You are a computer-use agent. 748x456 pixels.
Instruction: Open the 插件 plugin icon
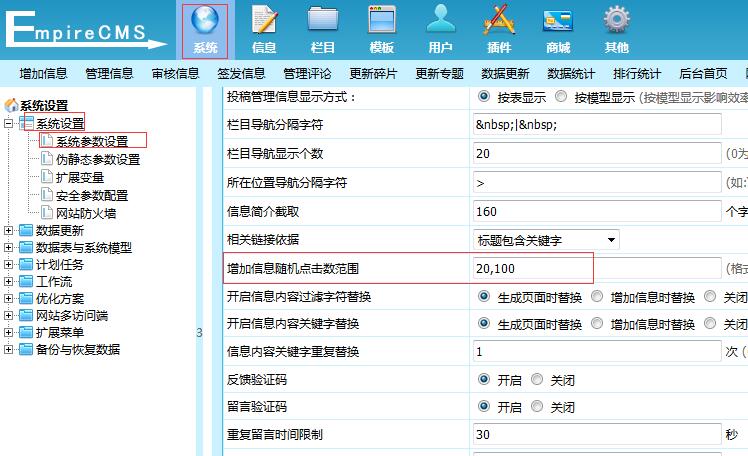499,22
